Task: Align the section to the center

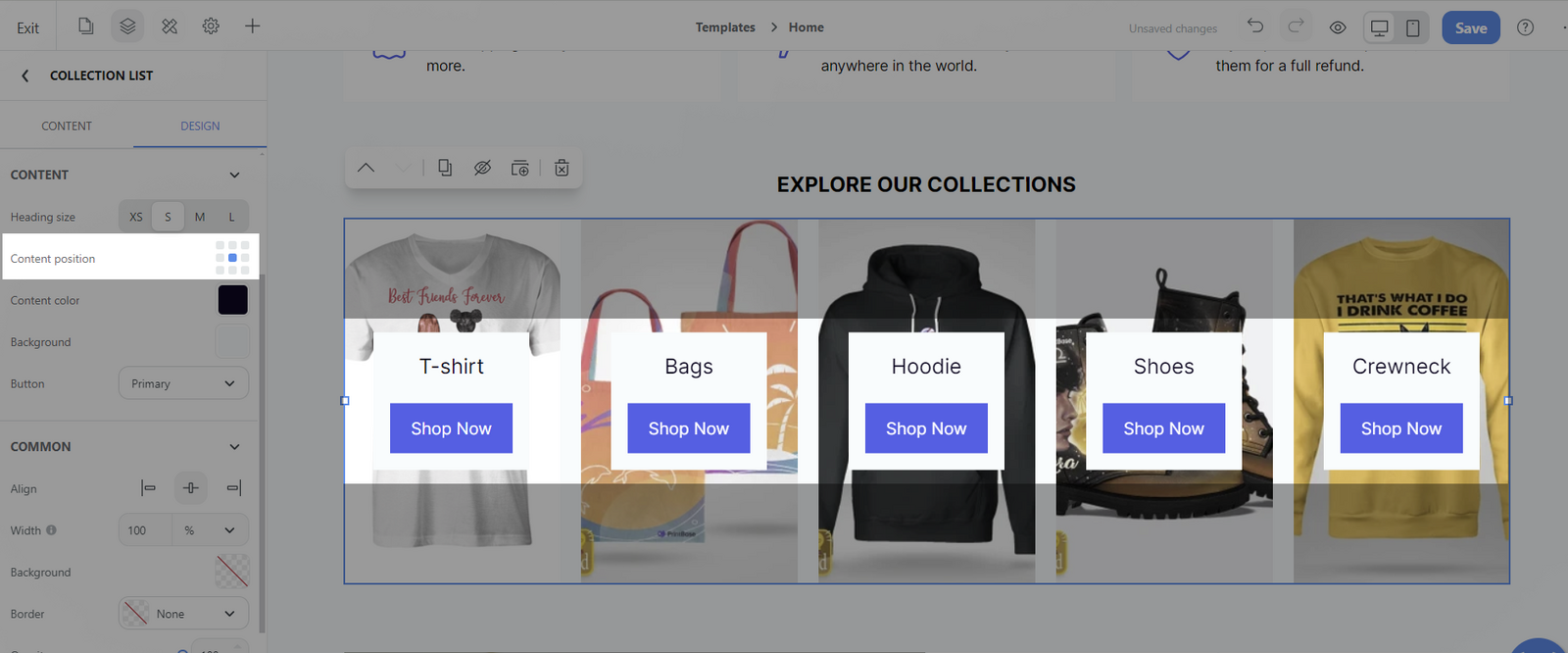Action: [x=191, y=487]
